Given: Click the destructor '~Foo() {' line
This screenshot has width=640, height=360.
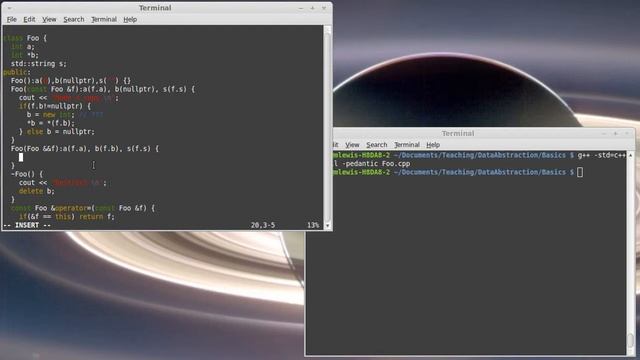Looking at the screenshot, I should 27,174.
